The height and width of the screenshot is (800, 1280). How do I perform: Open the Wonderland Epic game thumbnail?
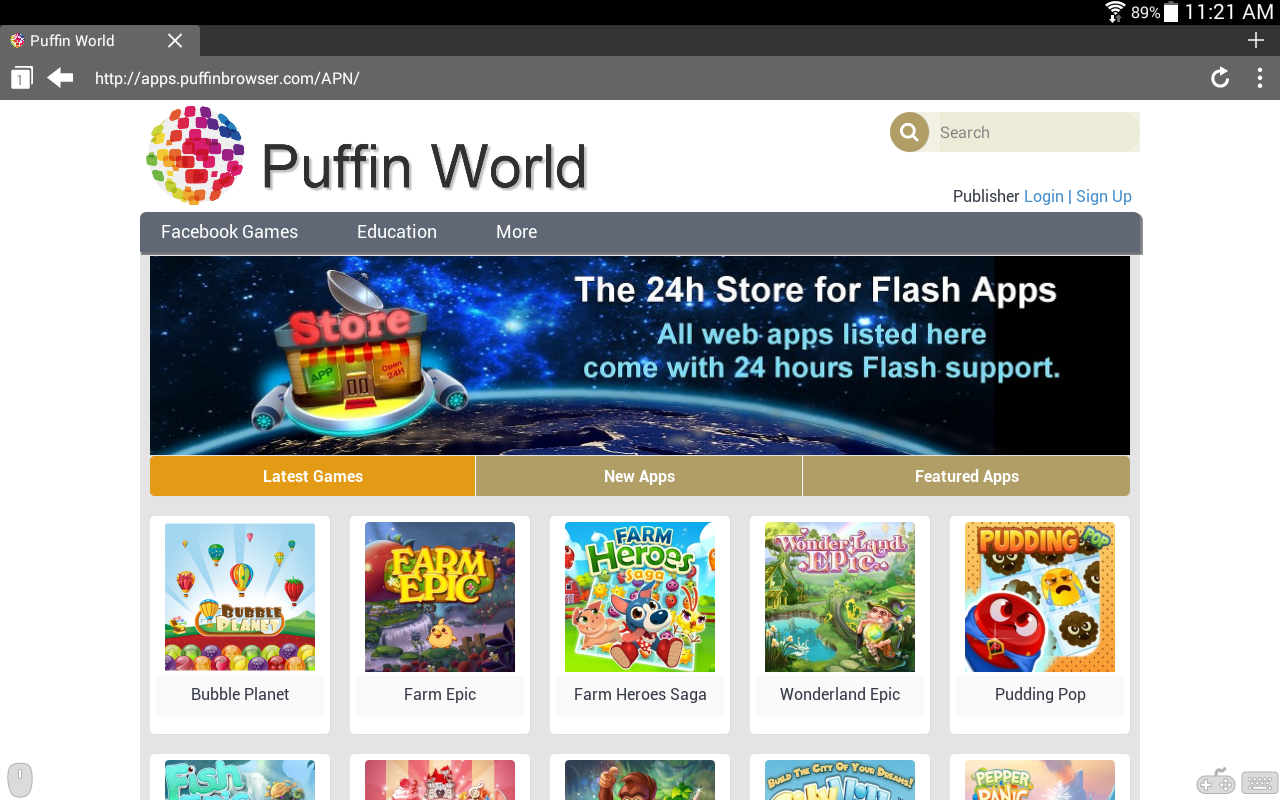(x=840, y=597)
